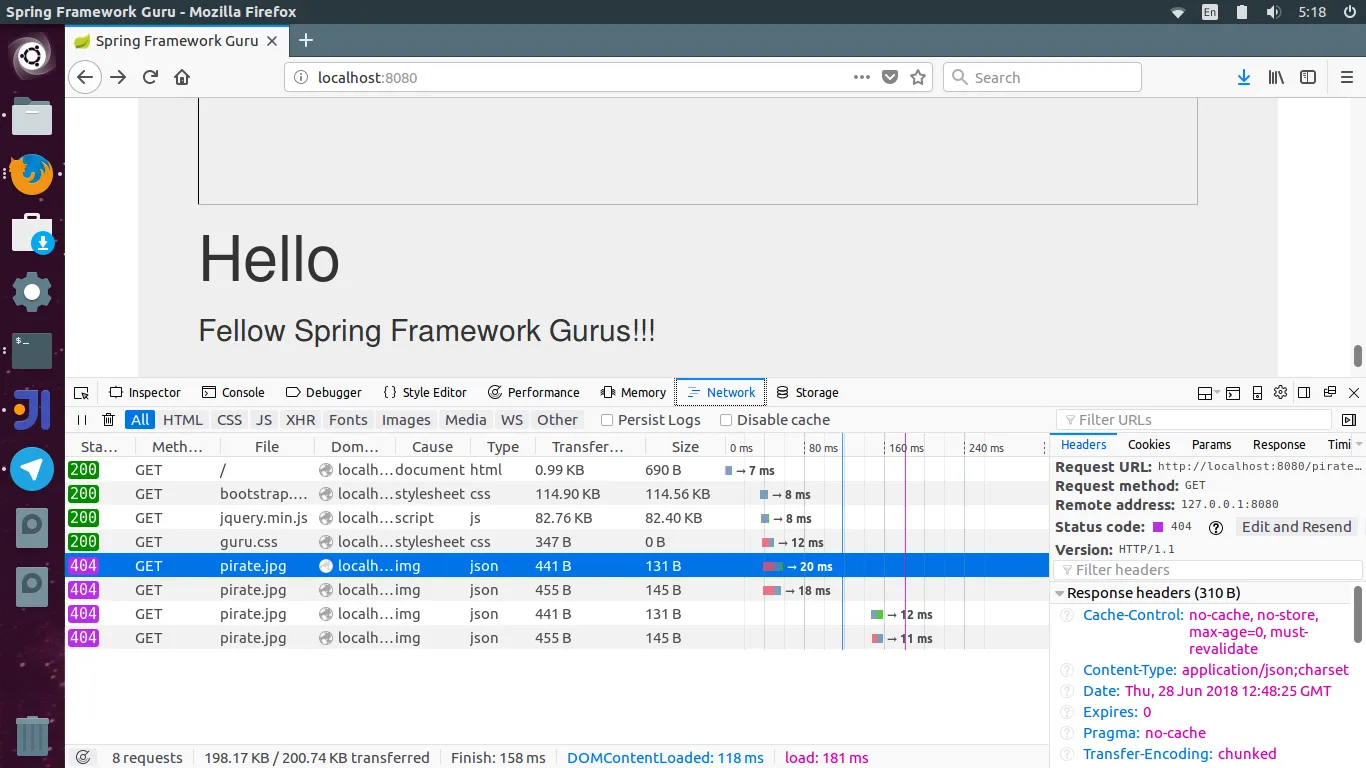Open the Storage panel
This screenshot has height=768, width=1366.
click(808, 393)
